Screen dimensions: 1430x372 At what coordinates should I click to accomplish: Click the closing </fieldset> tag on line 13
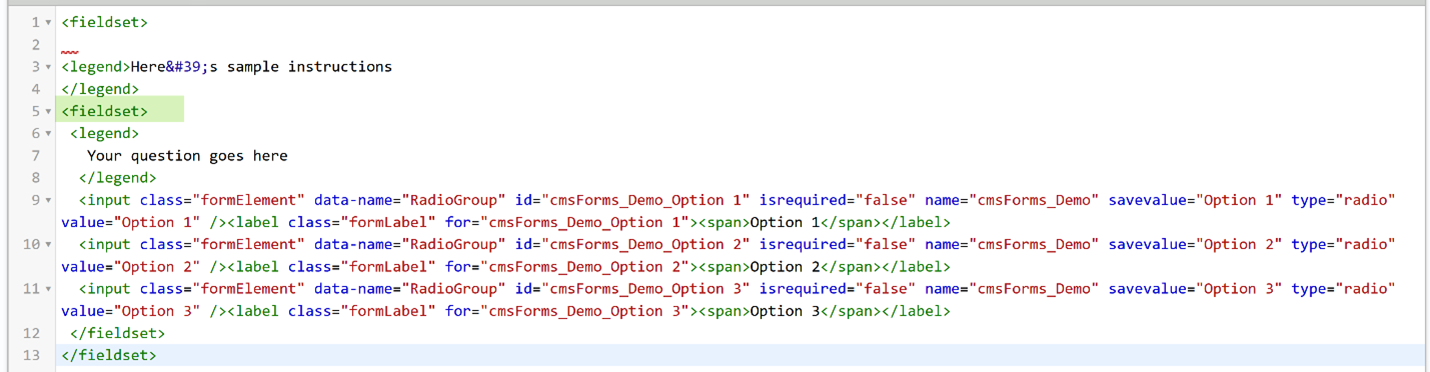pyautogui.click(x=109, y=355)
